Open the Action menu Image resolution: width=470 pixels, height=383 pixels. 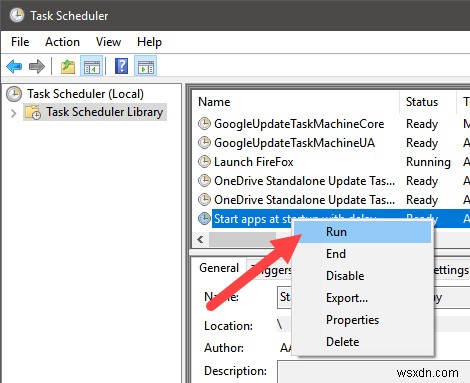coord(62,42)
